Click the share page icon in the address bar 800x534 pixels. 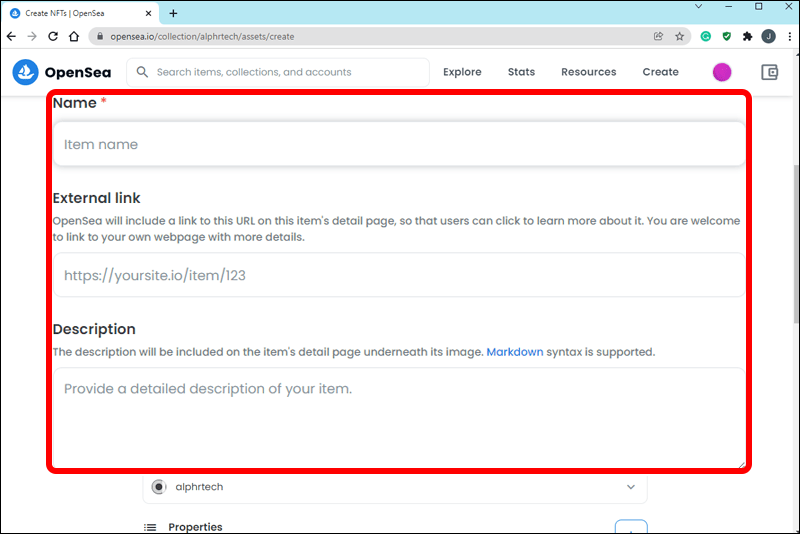click(658, 36)
